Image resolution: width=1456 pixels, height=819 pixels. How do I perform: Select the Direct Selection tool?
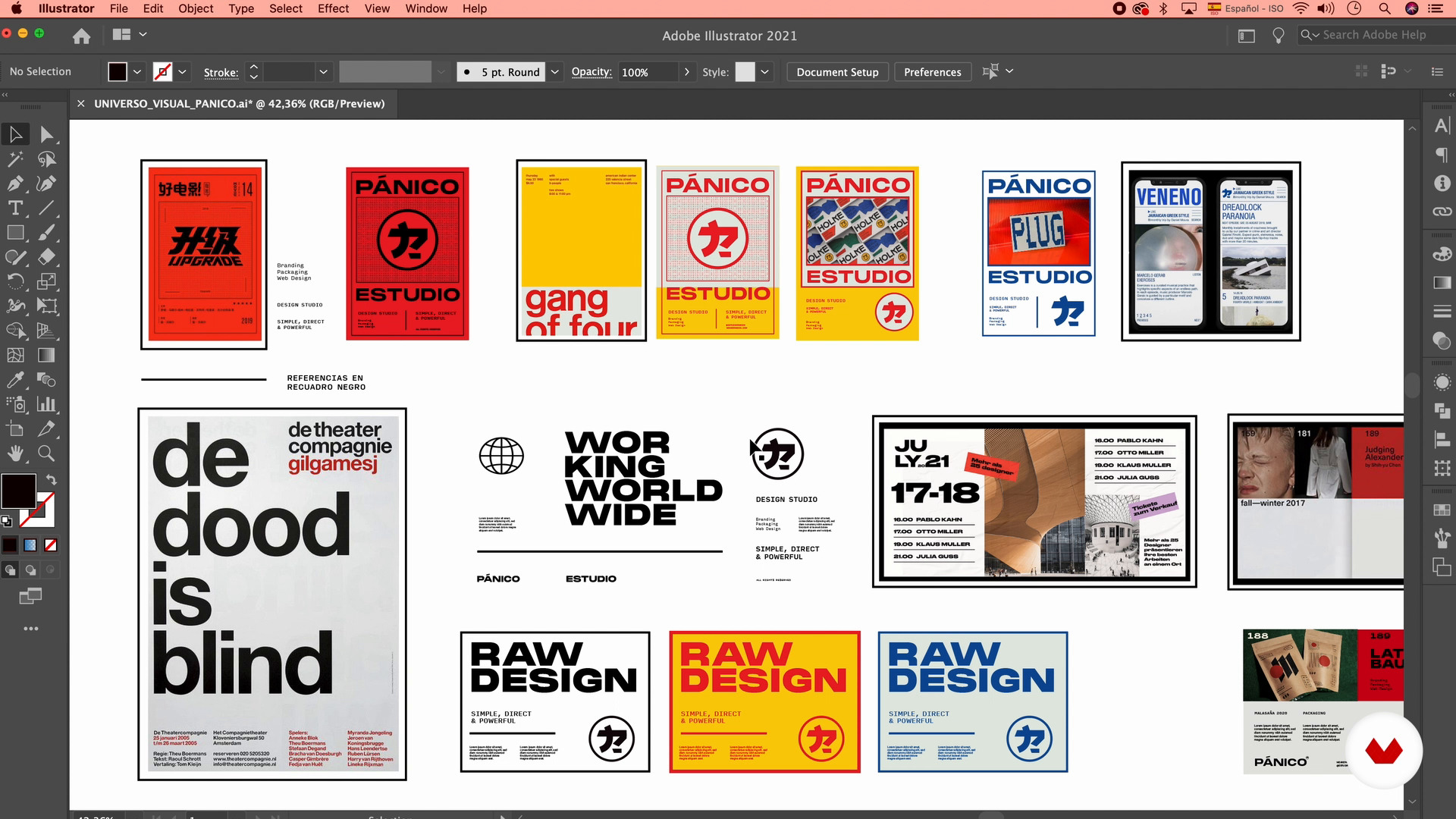coord(46,134)
